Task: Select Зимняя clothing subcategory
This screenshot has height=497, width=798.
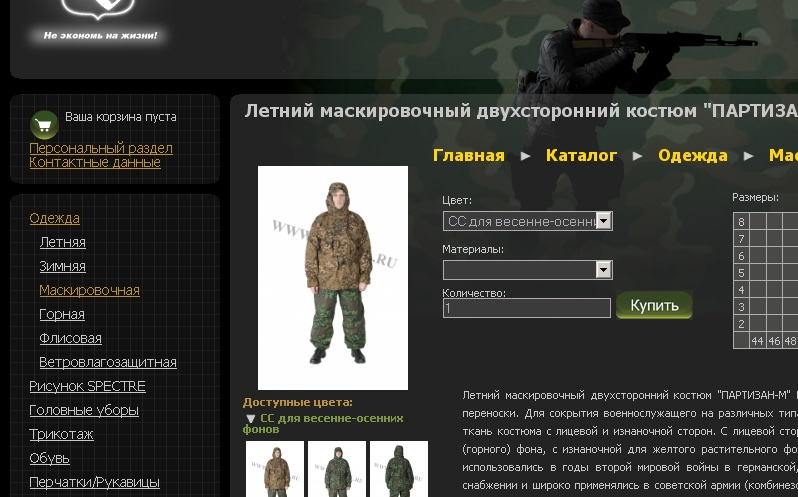Action: tap(63, 266)
